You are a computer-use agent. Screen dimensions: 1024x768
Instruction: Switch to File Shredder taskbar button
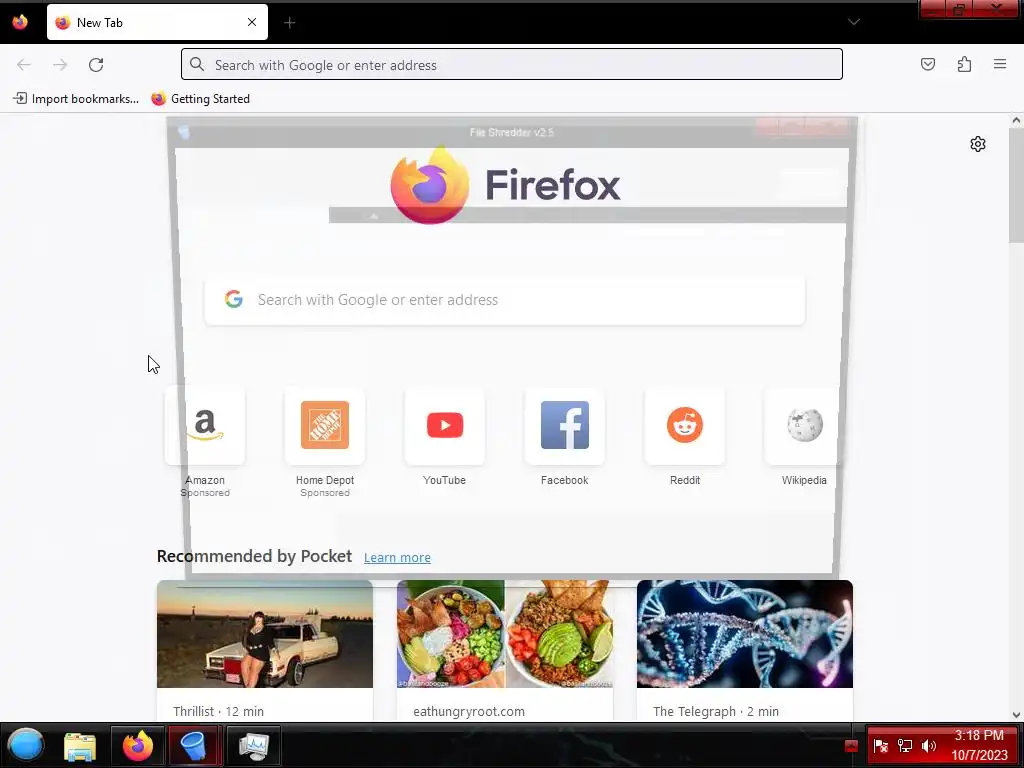tap(195, 746)
